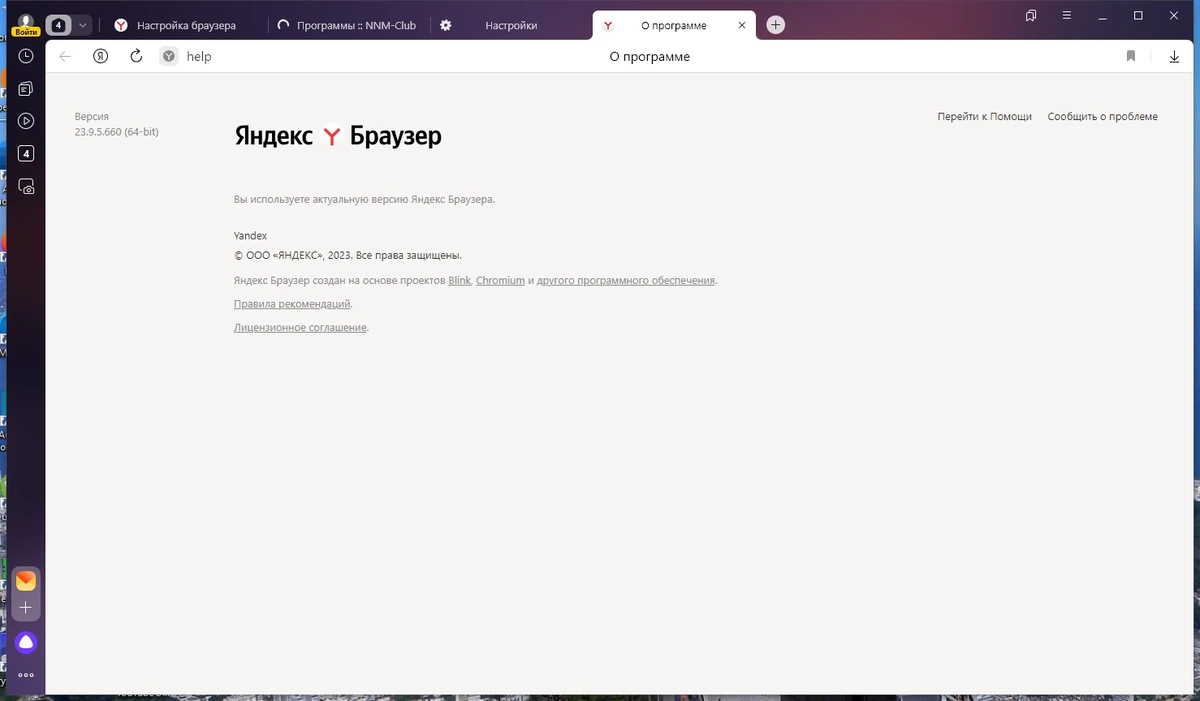Minimize the browser window
1200x701 pixels.
[x=1103, y=16]
